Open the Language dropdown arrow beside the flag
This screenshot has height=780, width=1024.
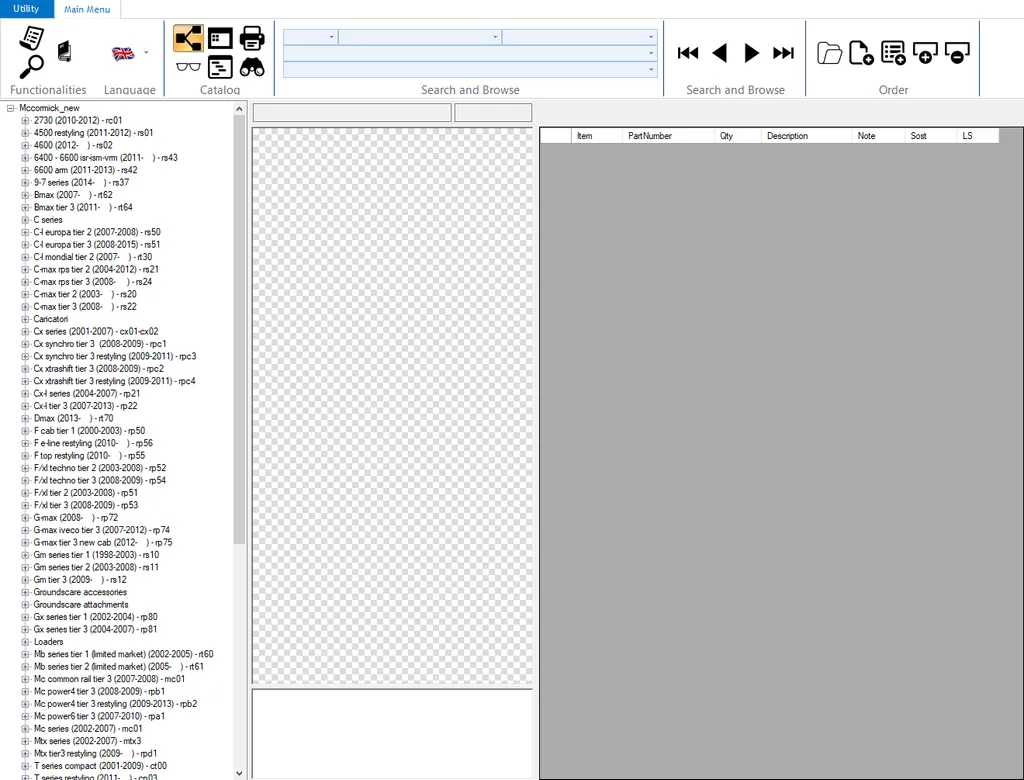pyautogui.click(x=146, y=53)
